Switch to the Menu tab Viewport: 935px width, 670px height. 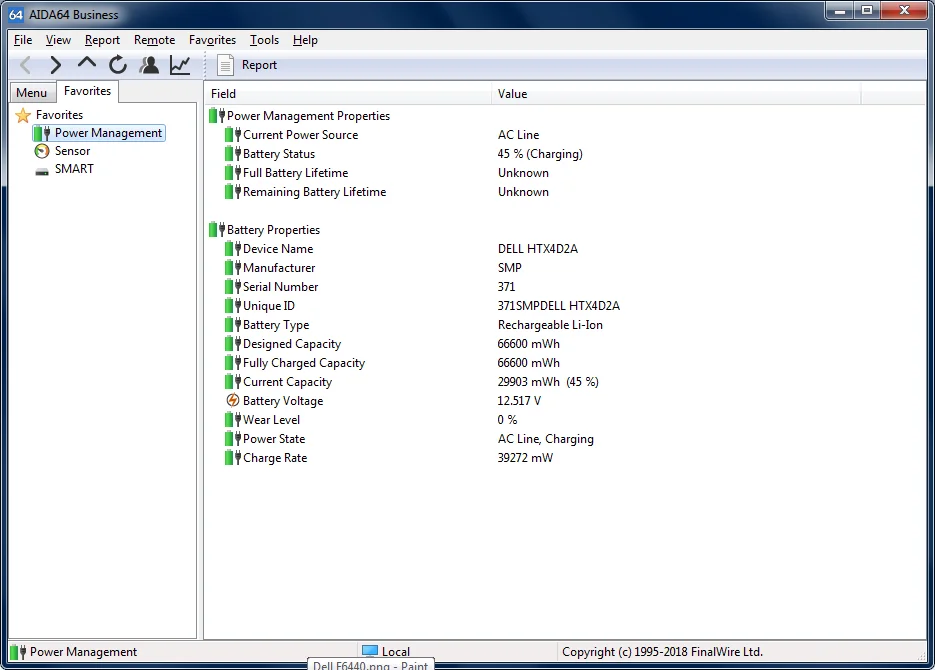(32, 92)
